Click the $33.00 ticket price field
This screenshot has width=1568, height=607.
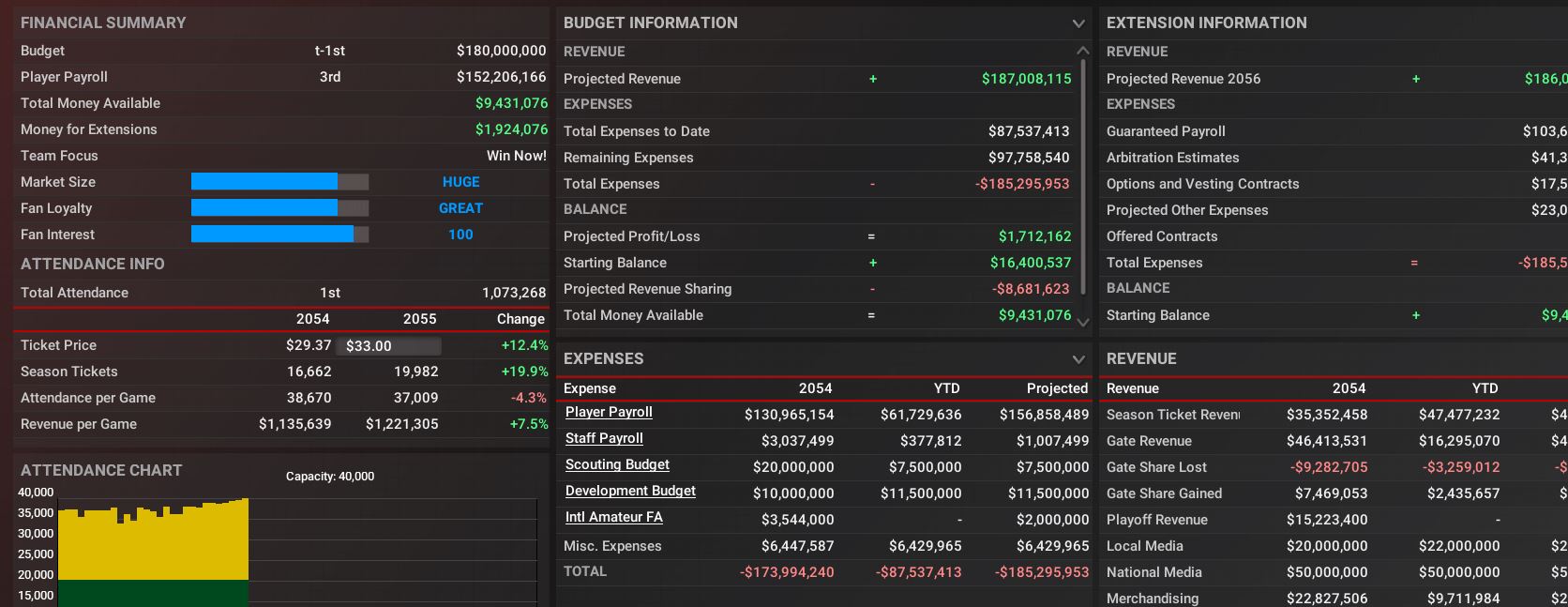pyautogui.click(x=388, y=346)
